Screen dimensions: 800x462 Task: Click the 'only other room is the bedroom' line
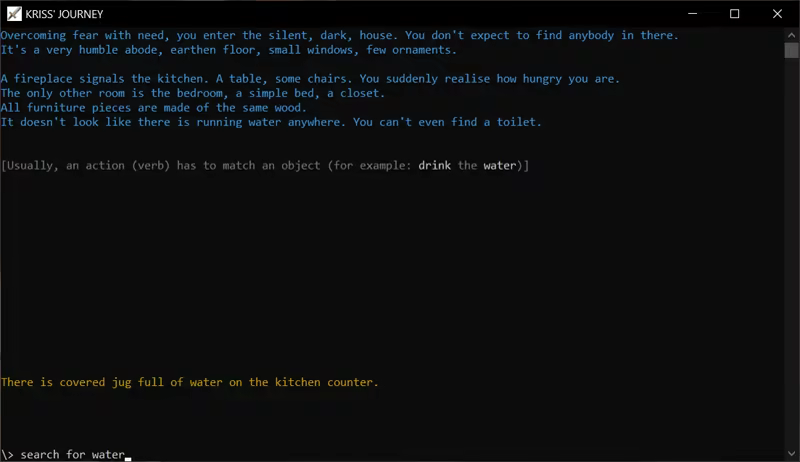tap(207, 93)
